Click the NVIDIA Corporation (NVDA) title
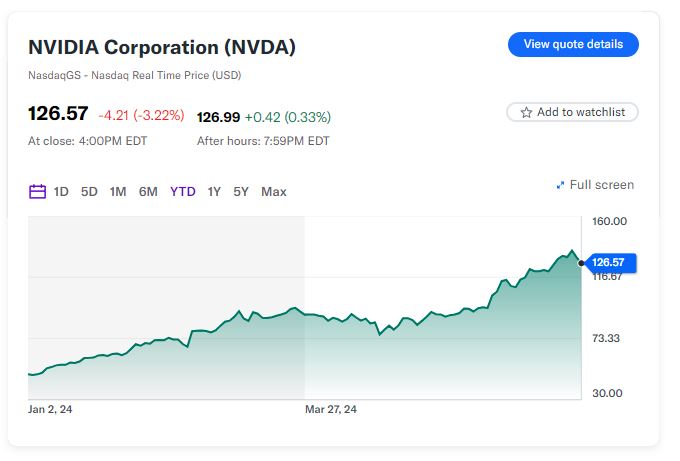This screenshot has width=680, height=461. point(162,47)
